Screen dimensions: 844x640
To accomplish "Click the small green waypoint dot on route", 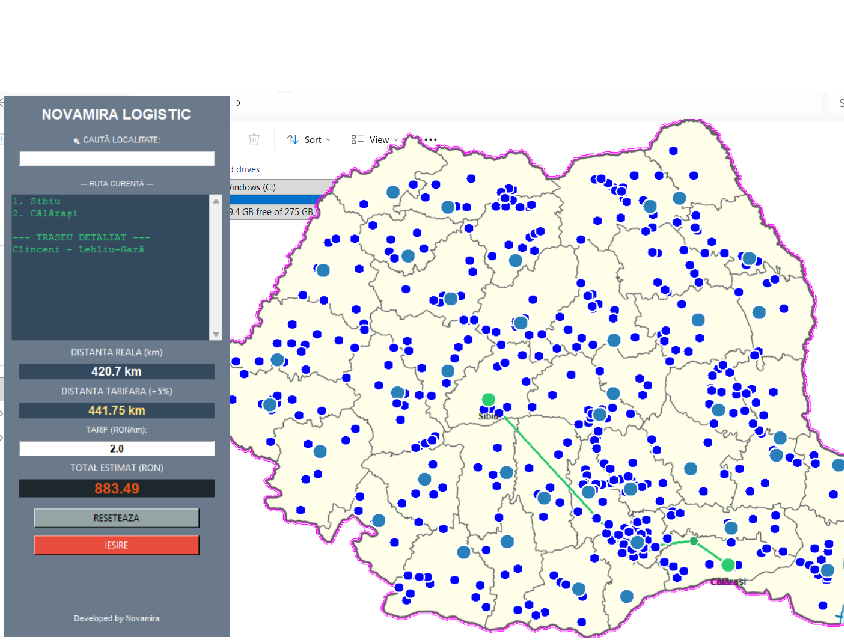I will coord(694,541).
